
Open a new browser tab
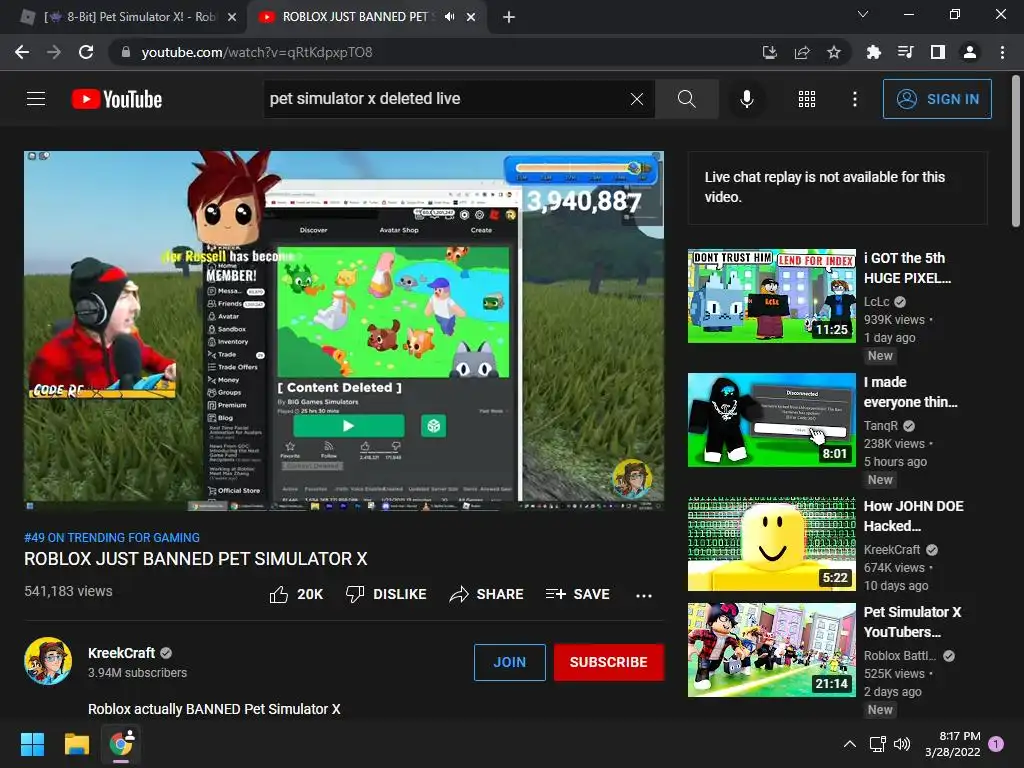509,17
